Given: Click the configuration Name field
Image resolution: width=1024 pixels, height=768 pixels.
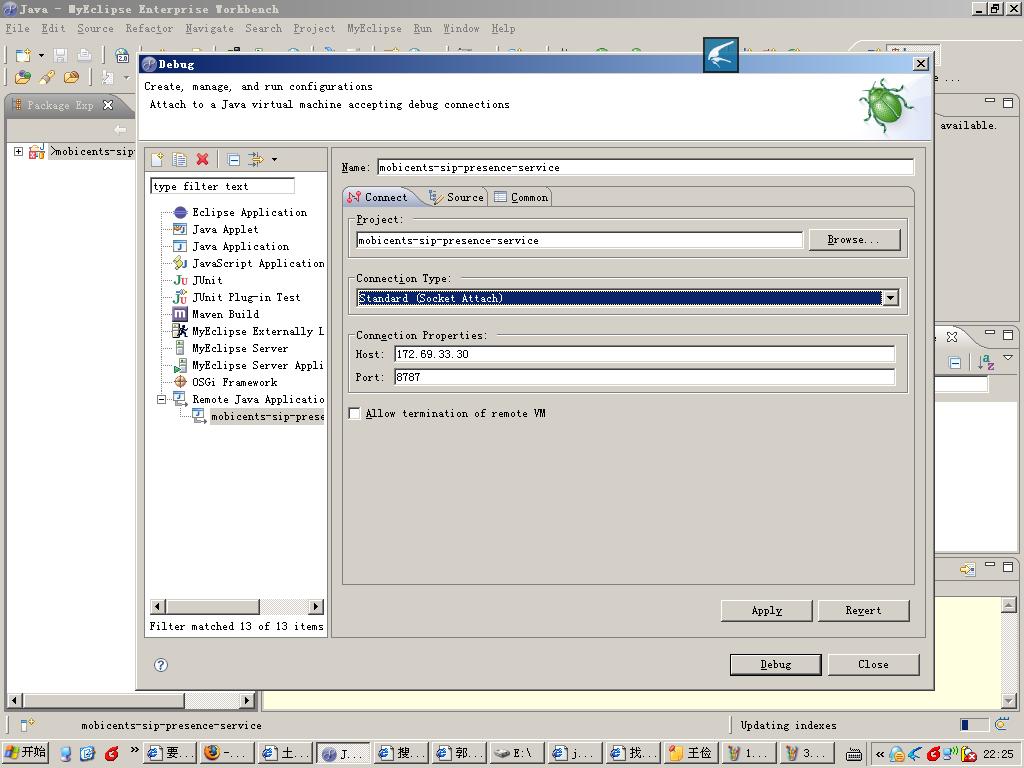Looking at the screenshot, I should click(x=645, y=167).
